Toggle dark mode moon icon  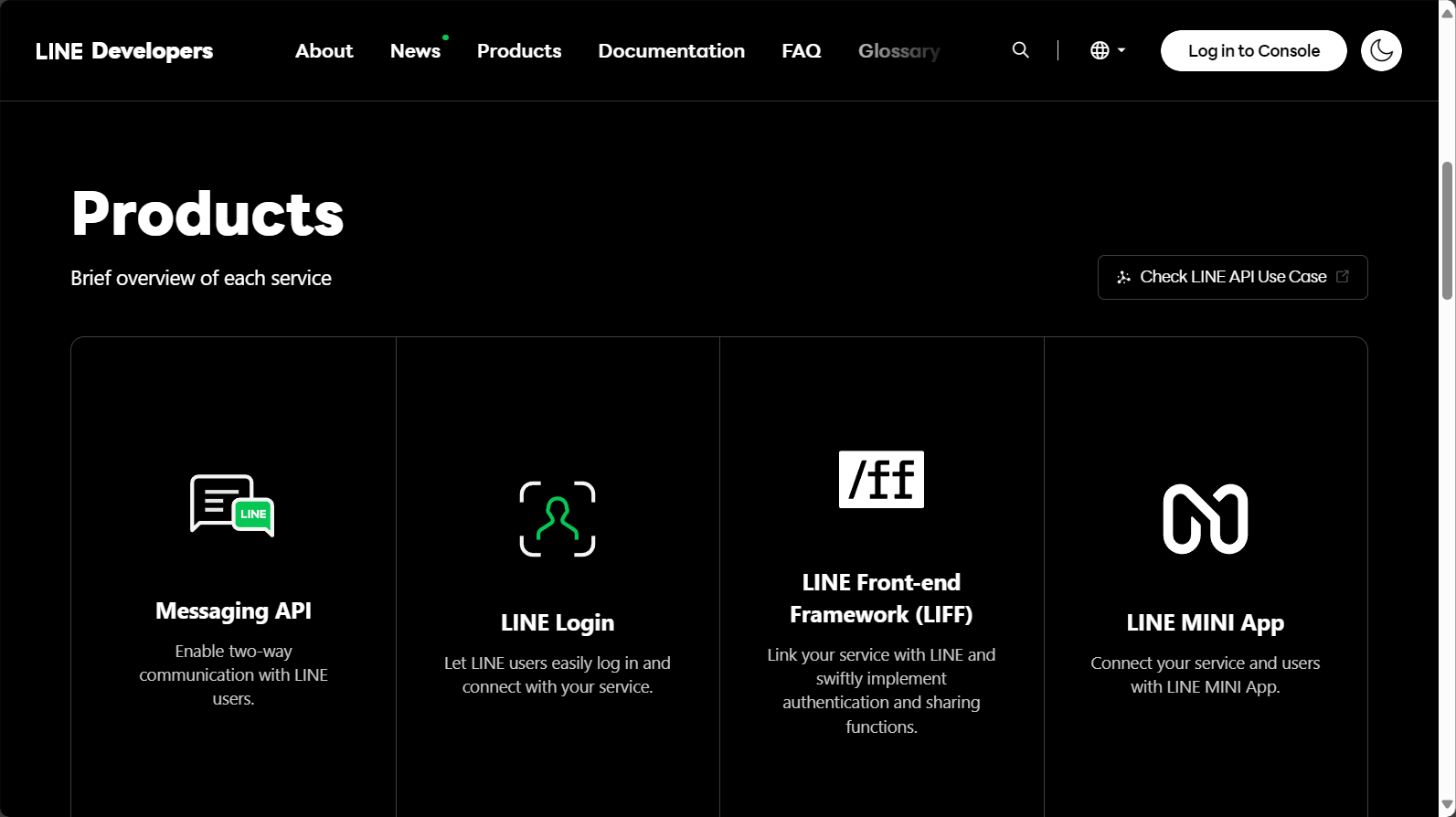click(1381, 50)
